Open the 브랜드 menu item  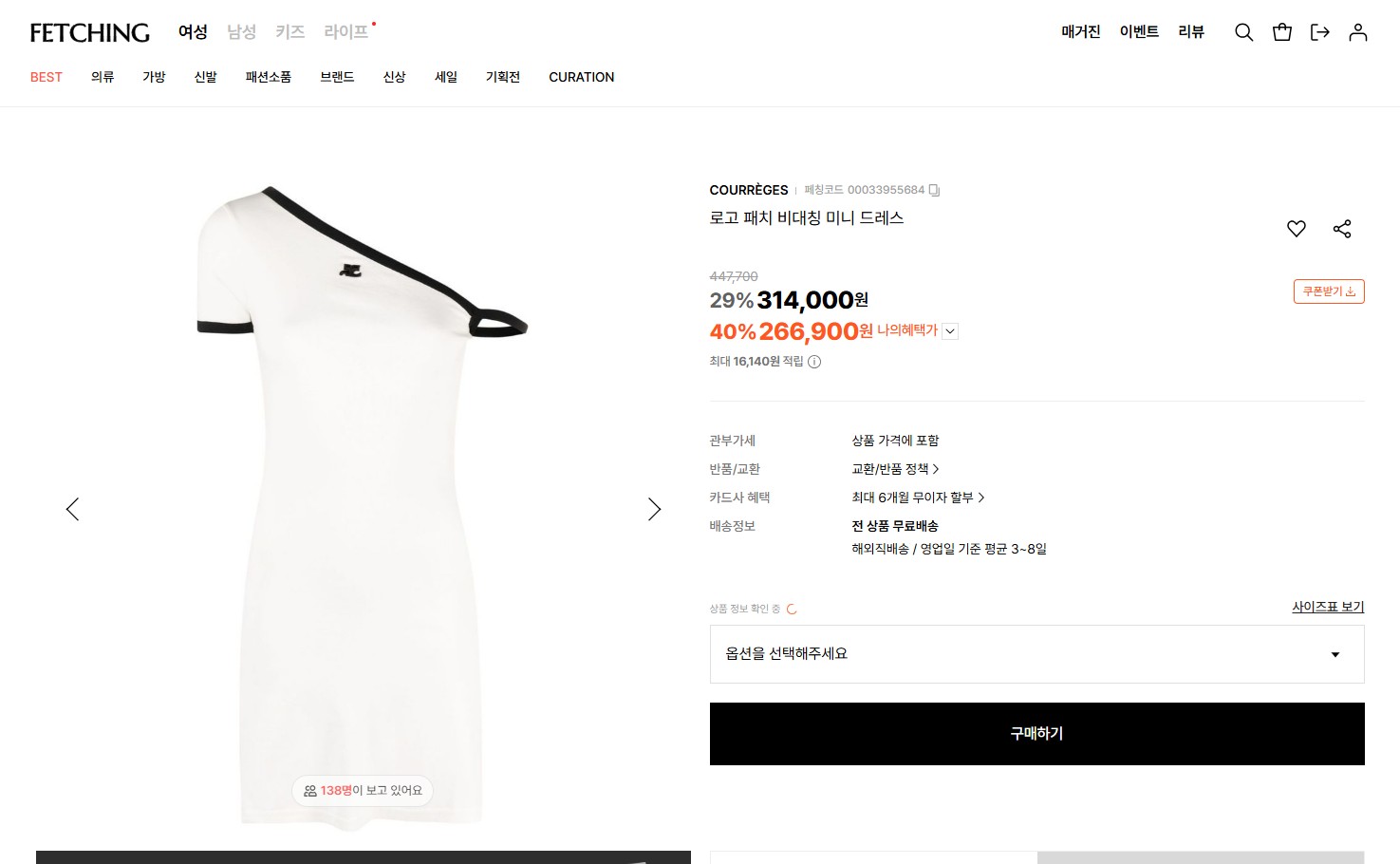pos(337,77)
